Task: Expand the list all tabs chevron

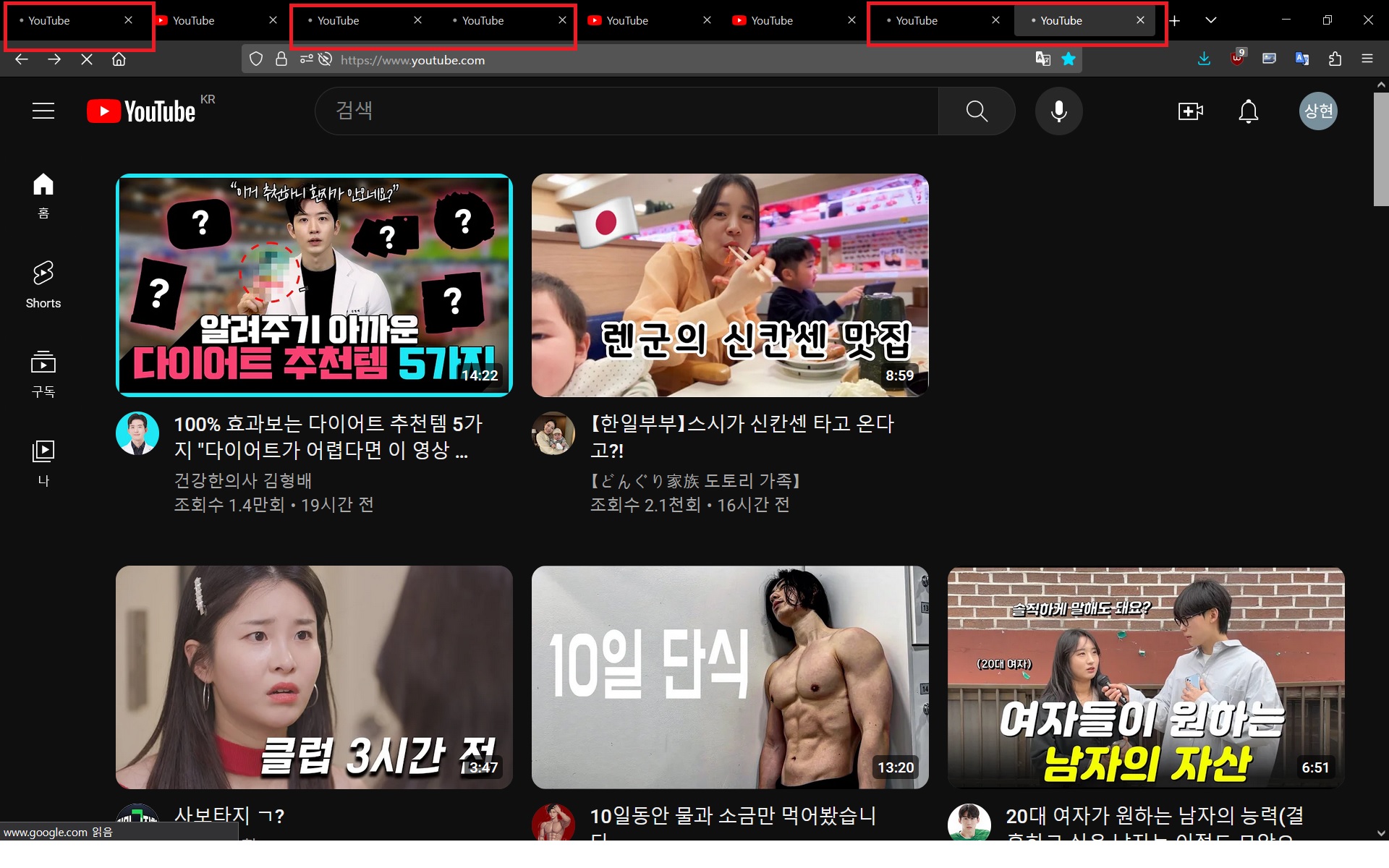Action: click(1210, 20)
